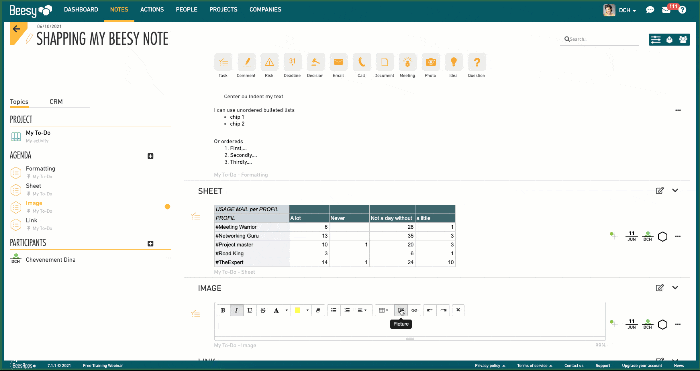Open more options menu on Sheet row
Viewport: 700px width, 371px height.
click(x=678, y=237)
